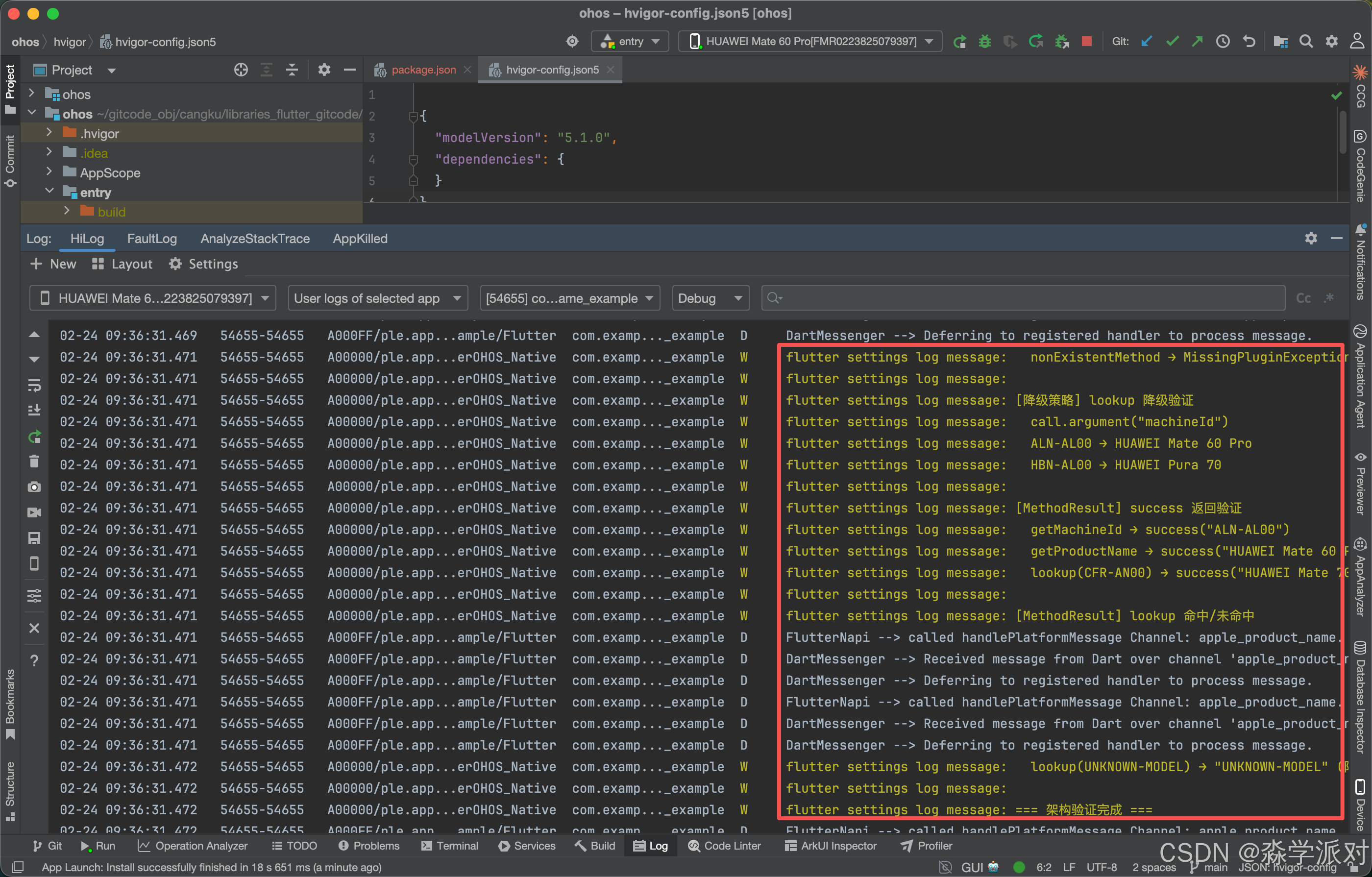Click the green Debug bug icon
This screenshot has height=877, width=1372.
coord(984,42)
